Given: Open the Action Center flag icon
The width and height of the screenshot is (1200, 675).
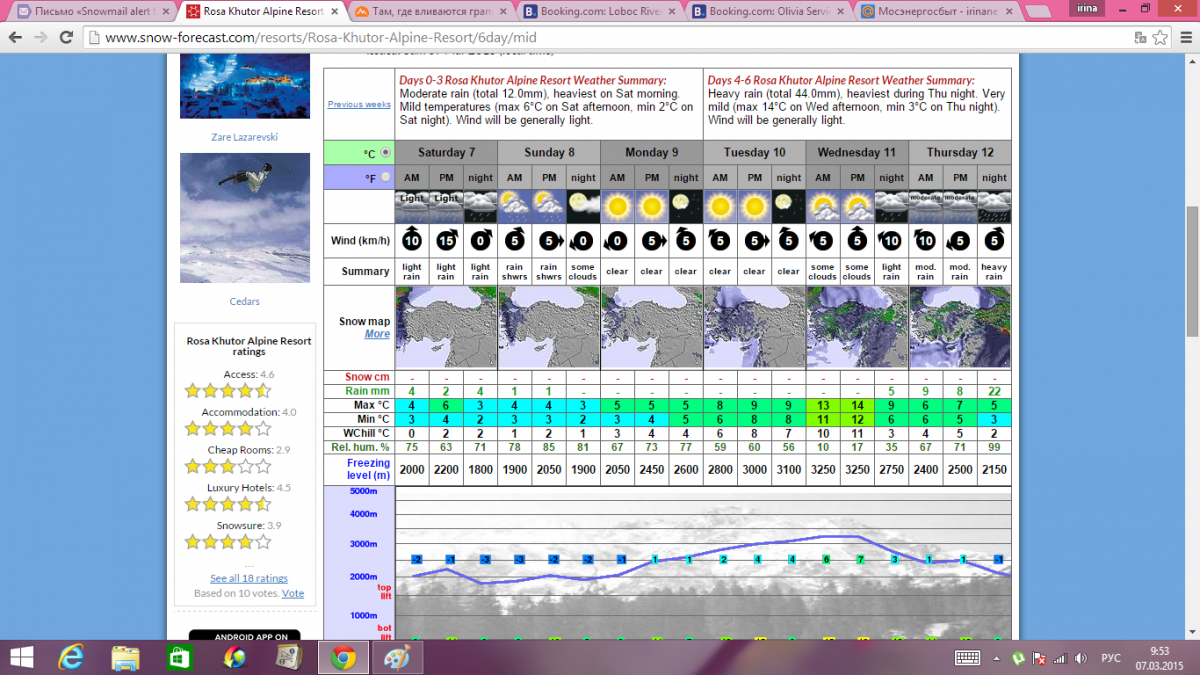Looking at the screenshot, I should point(1039,657).
